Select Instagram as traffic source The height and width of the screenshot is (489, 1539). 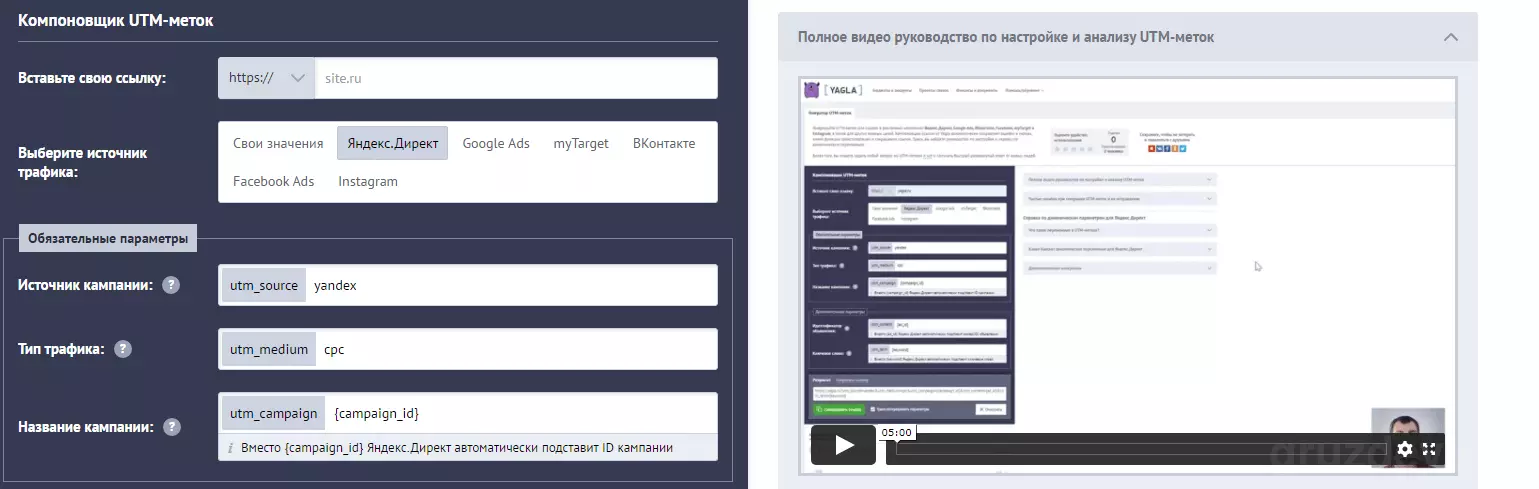pos(368,181)
